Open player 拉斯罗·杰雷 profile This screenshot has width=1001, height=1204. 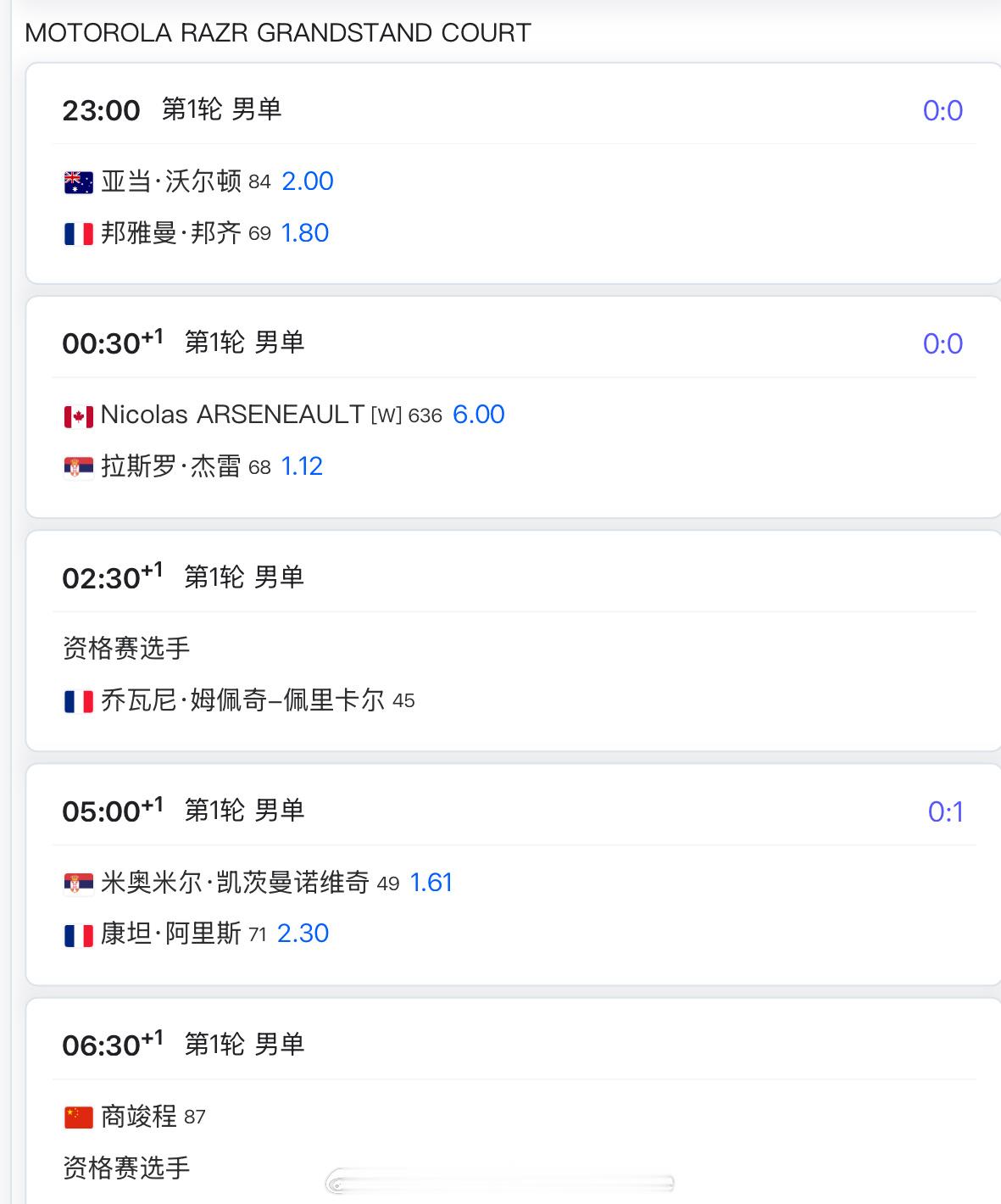pos(171,466)
